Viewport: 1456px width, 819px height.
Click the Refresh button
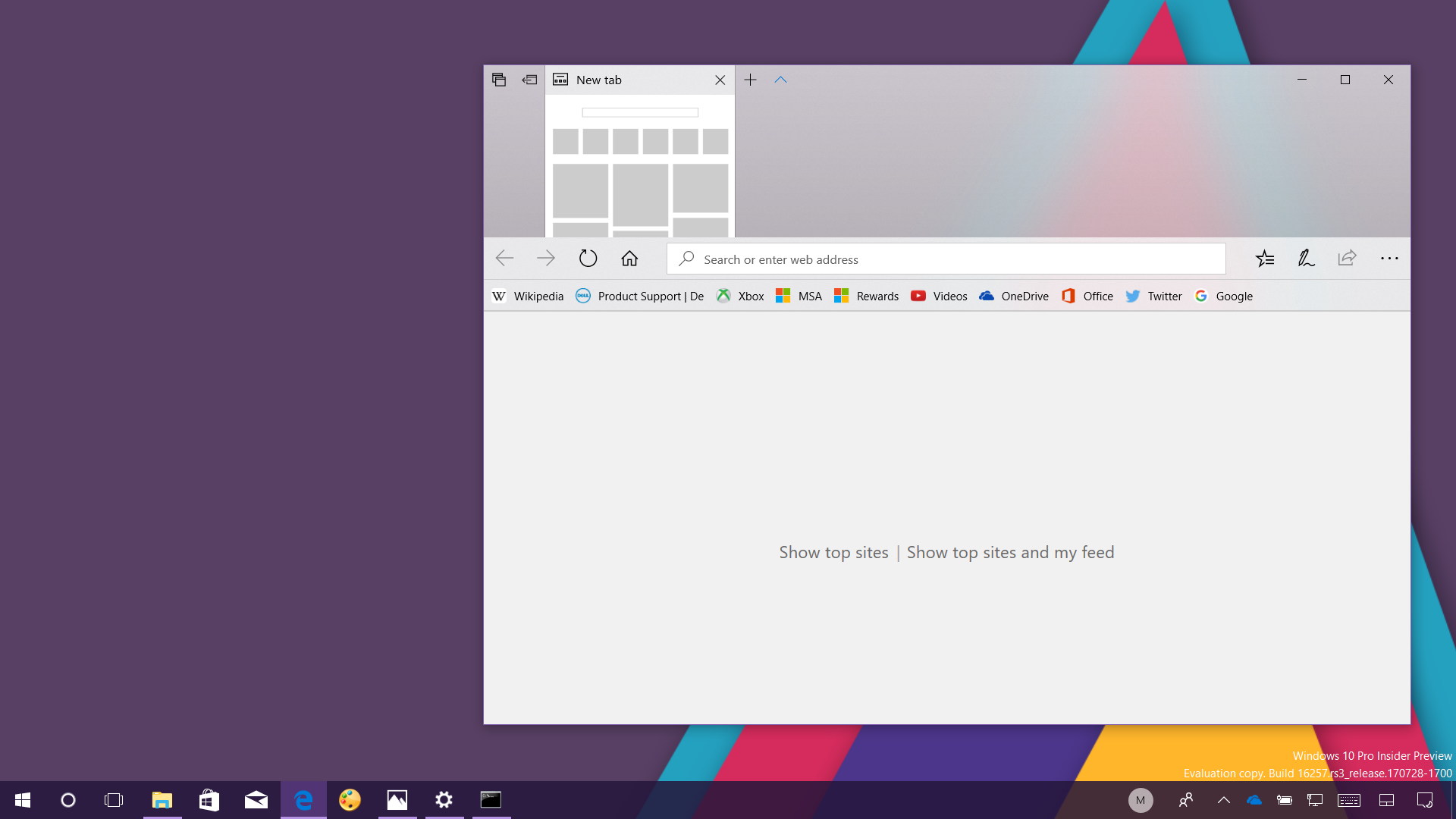click(588, 259)
